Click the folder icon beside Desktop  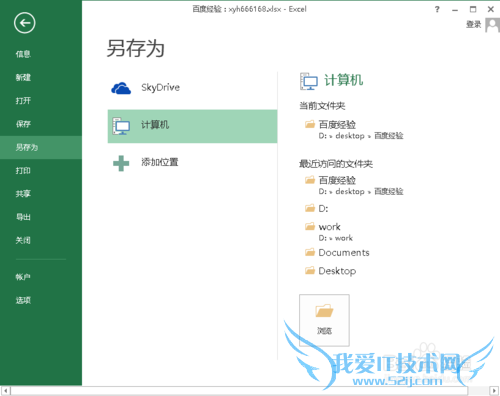tap(310, 270)
